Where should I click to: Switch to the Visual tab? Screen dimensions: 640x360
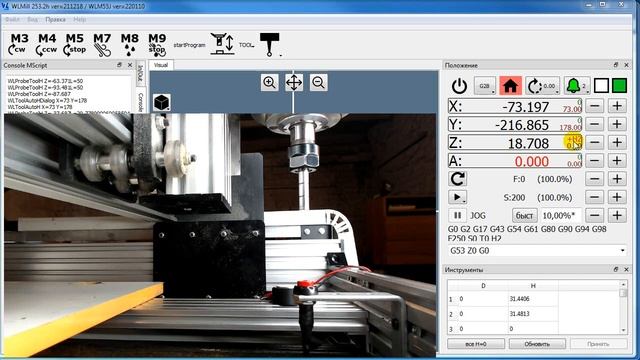pos(161,65)
